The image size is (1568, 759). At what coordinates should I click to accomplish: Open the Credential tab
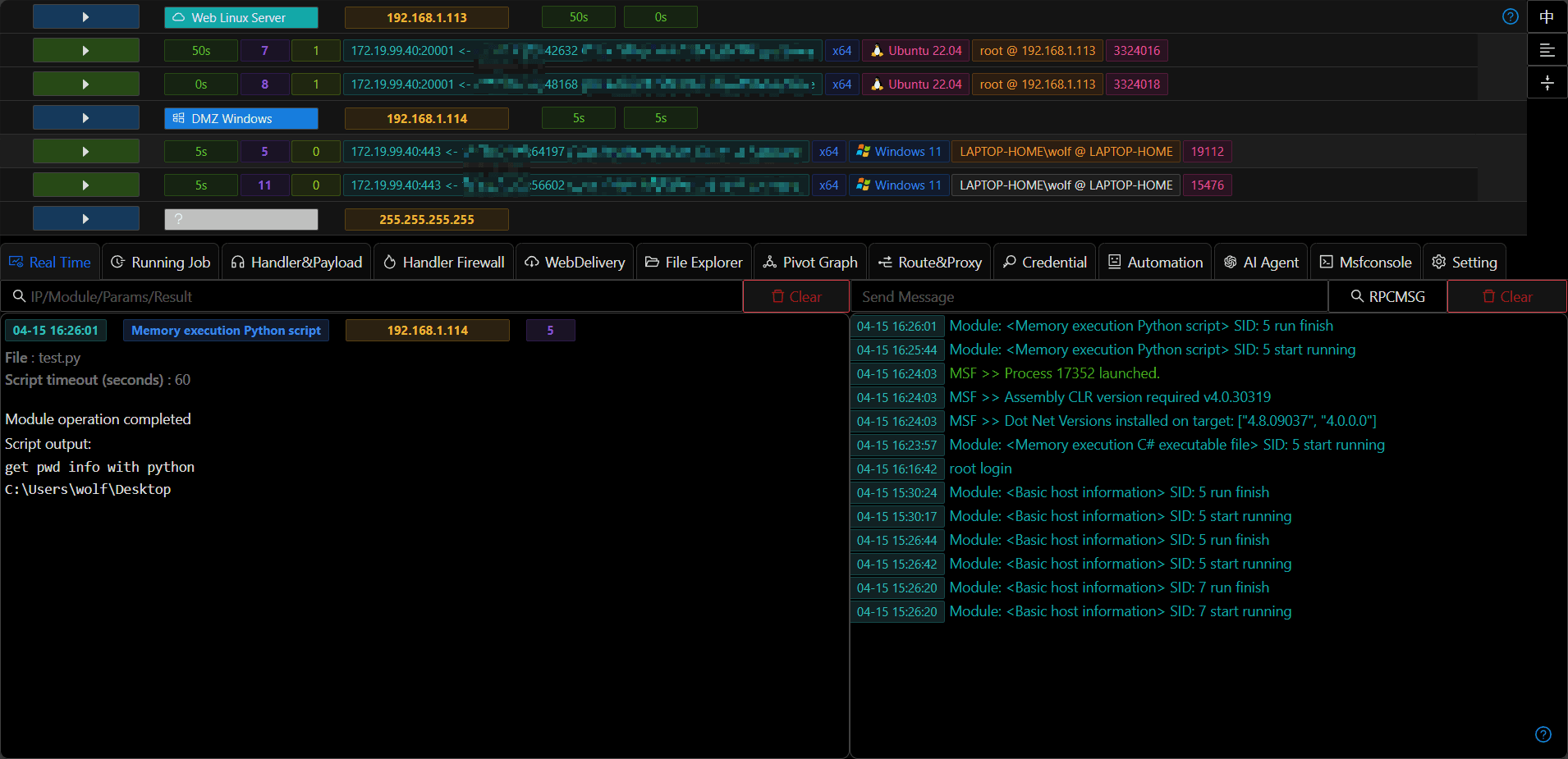[x=1045, y=263]
